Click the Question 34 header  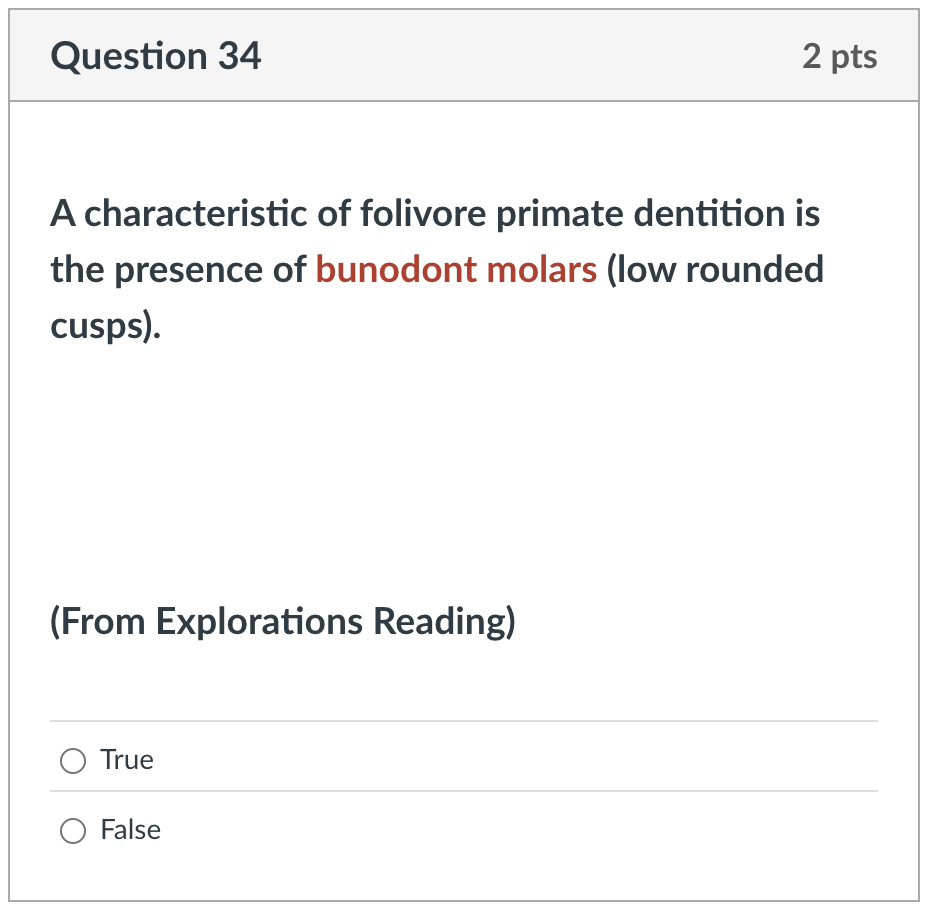tap(157, 57)
